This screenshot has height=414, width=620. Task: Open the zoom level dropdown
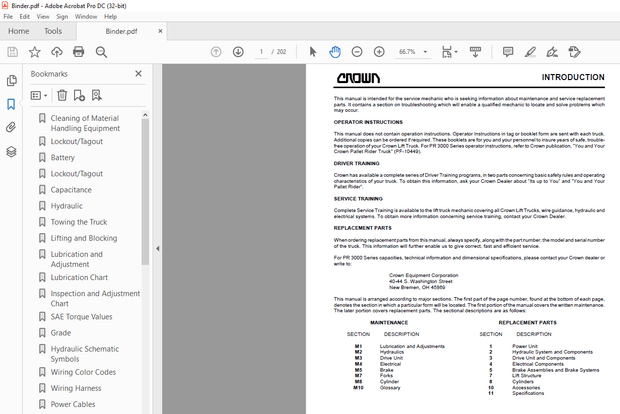click(x=425, y=52)
